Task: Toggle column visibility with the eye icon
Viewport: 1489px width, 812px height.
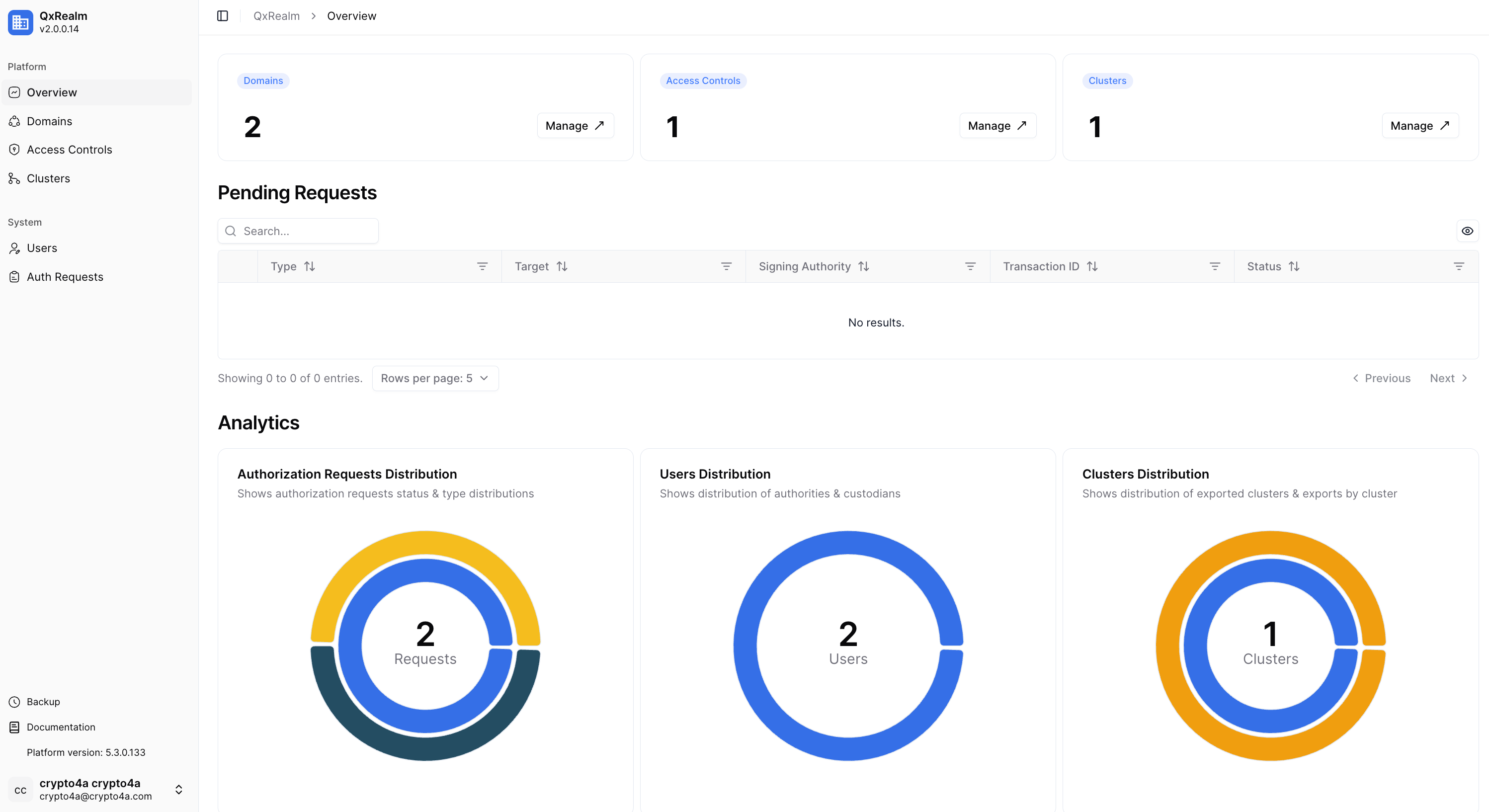Action: (x=1467, y=231)
